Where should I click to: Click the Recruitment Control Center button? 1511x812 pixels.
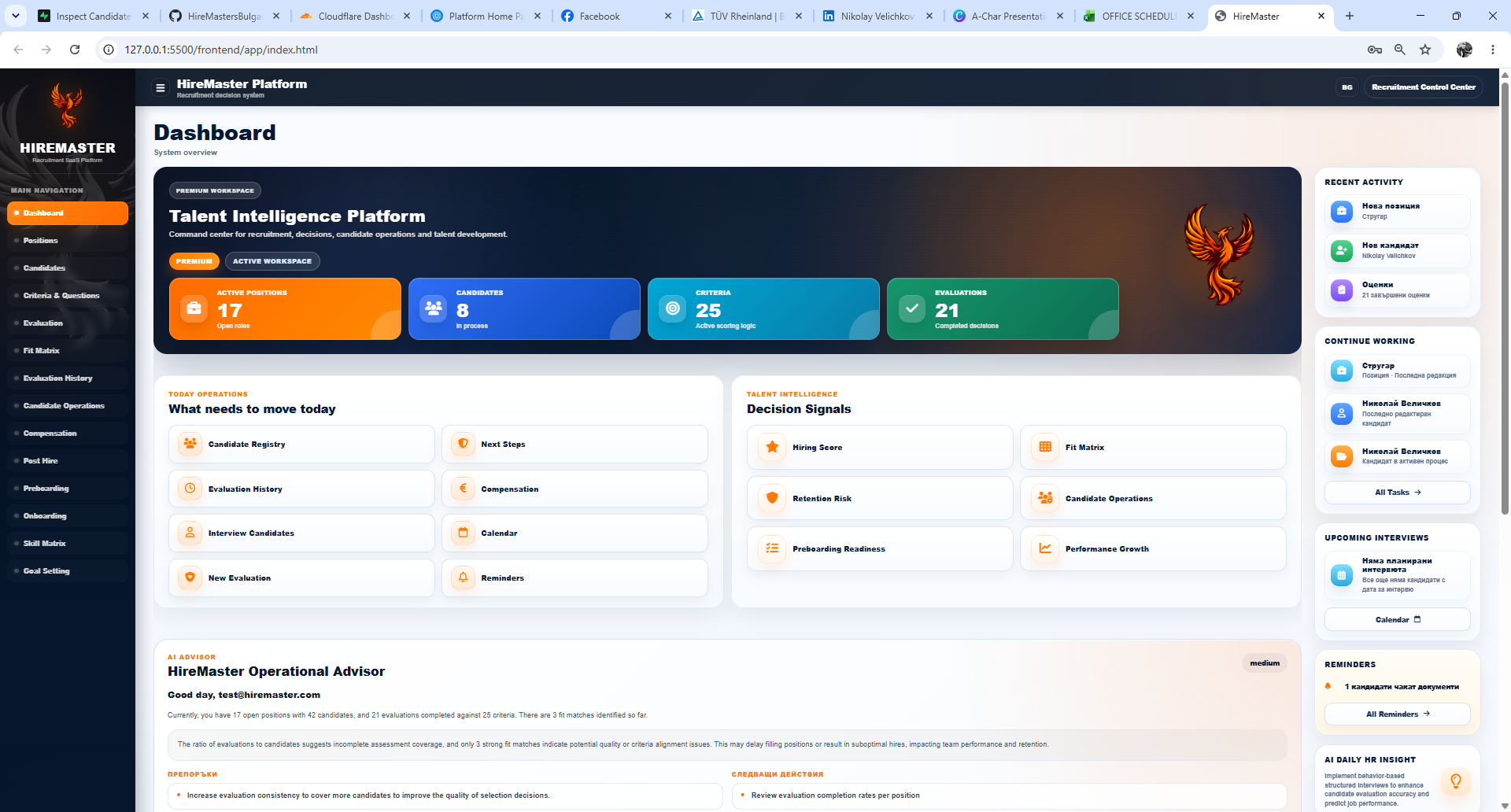[1424, 87]
